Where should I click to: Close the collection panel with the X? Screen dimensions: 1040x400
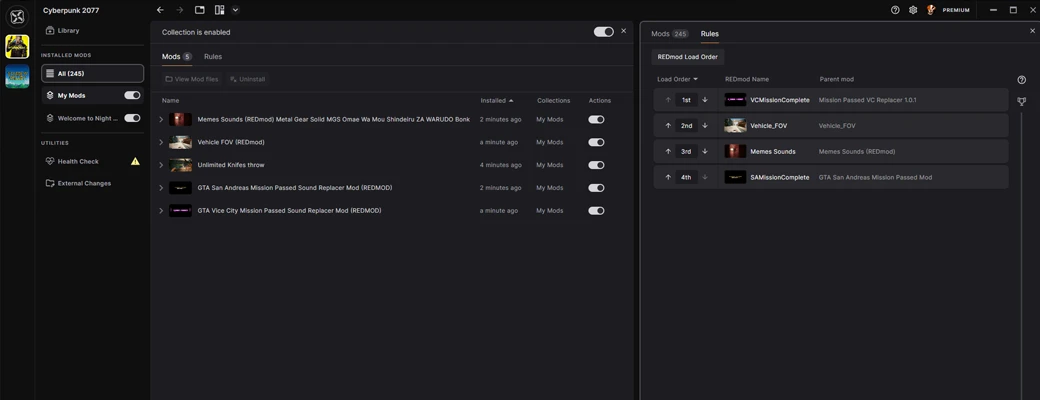623,31
